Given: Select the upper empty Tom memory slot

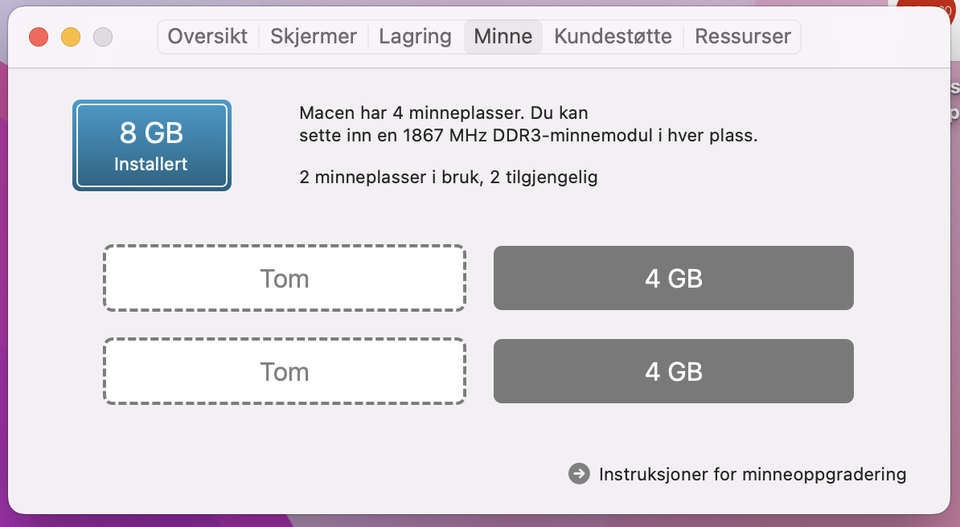Looking at the screenshot, I should (284, 278).
